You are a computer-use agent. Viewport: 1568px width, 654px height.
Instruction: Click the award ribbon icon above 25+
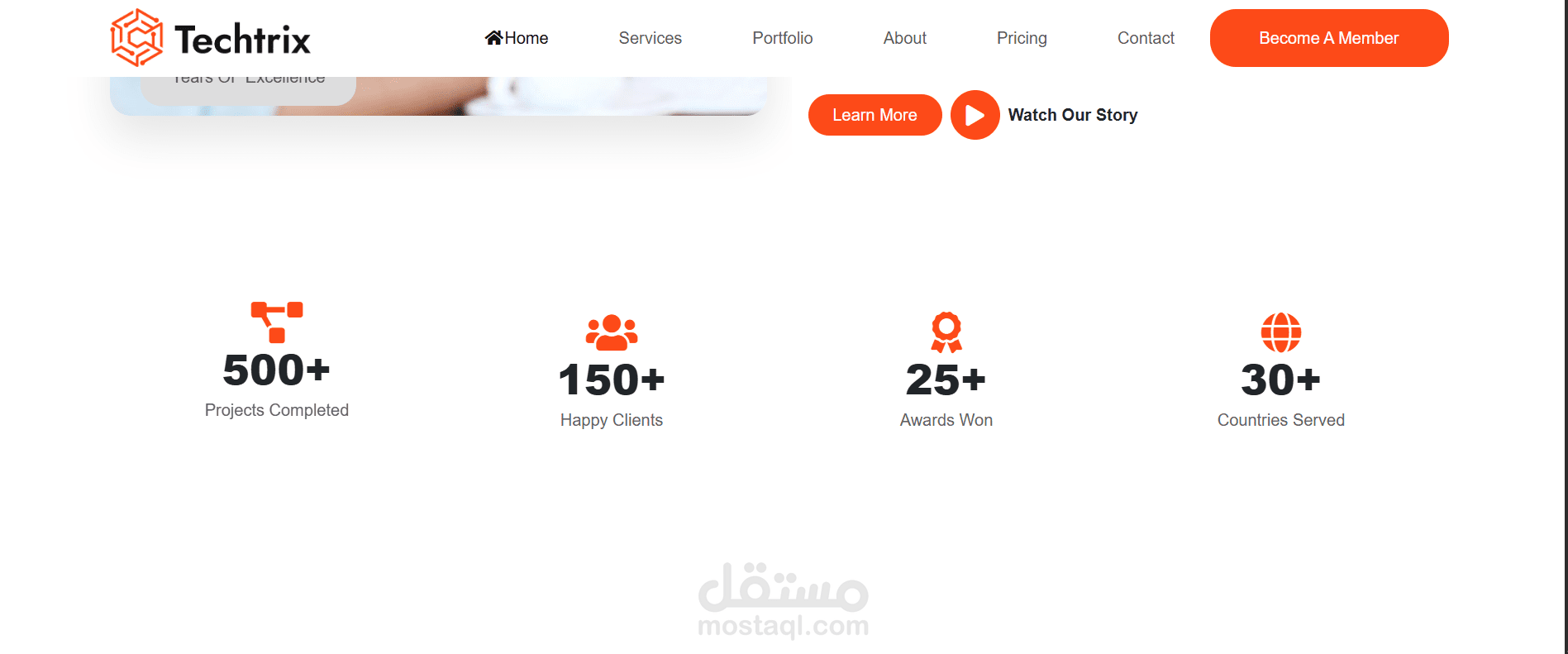pyautogui.click(x=946, y=332)
